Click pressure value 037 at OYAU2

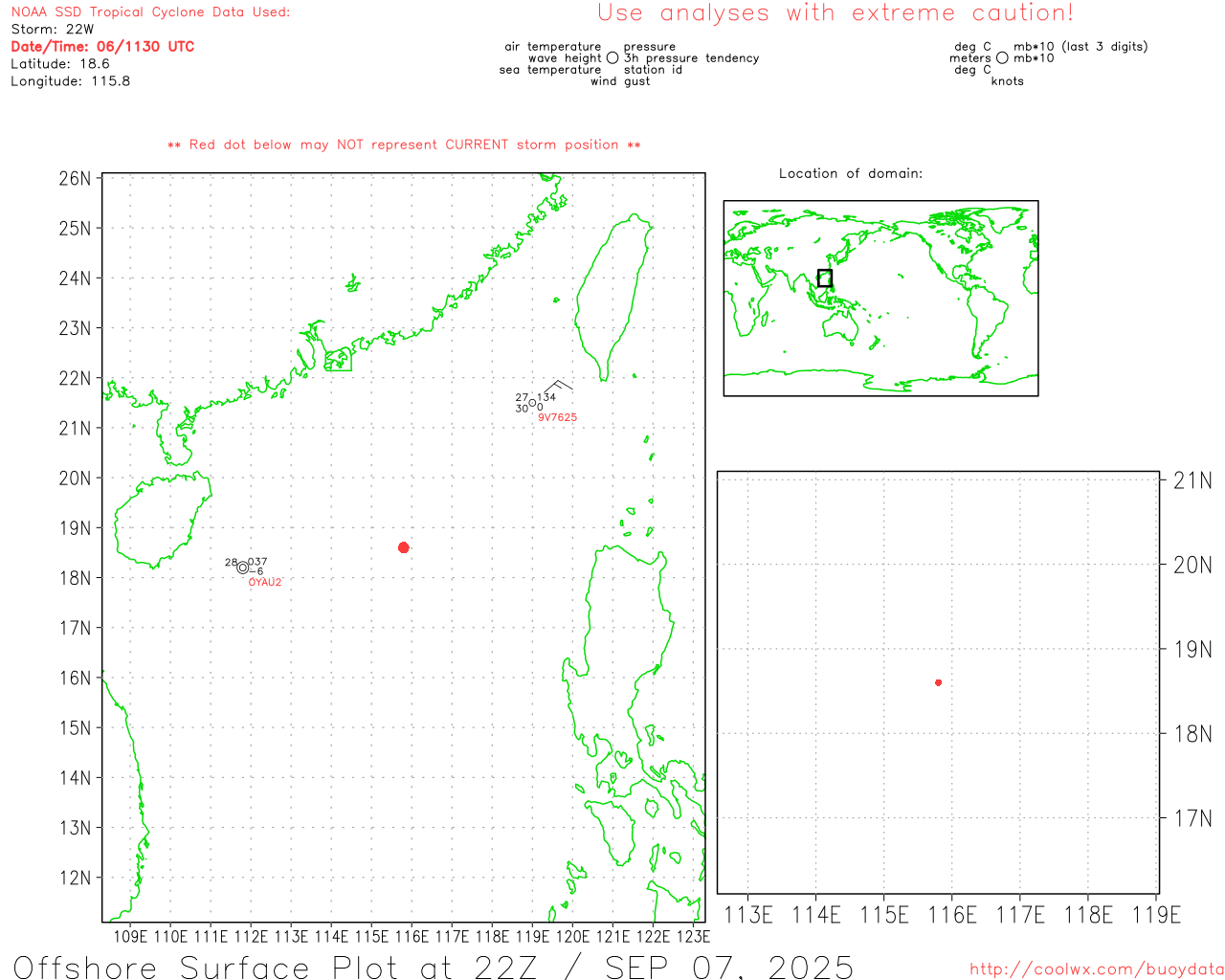257,562
